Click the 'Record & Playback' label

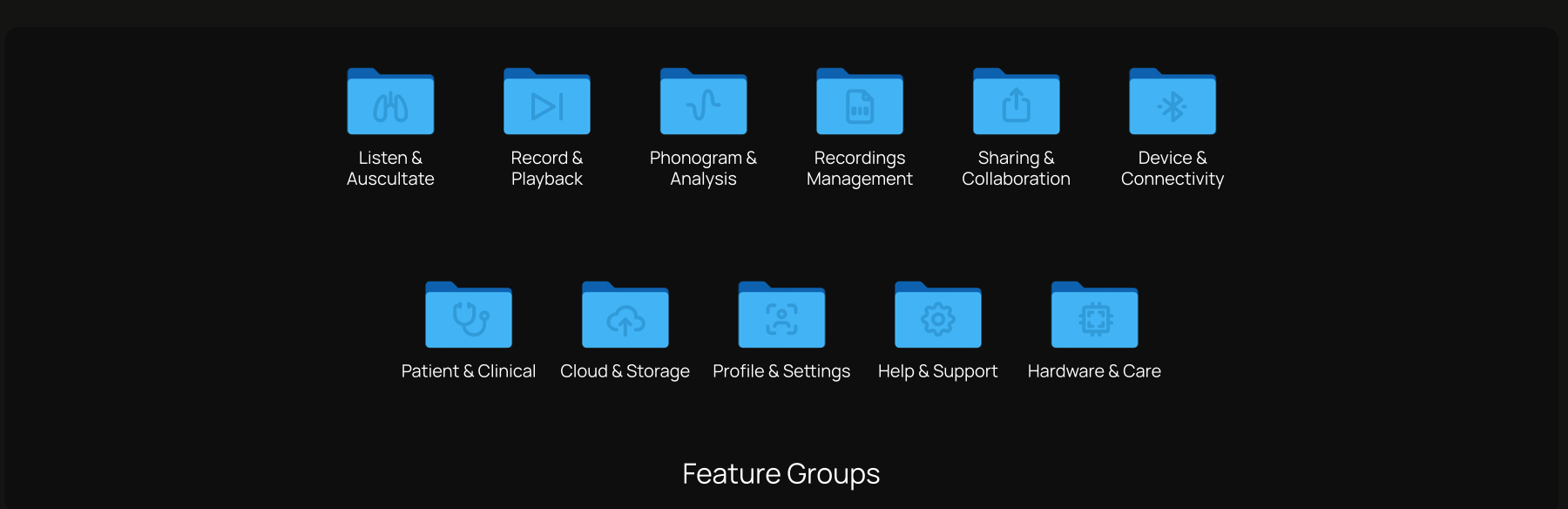pos(547,168)
